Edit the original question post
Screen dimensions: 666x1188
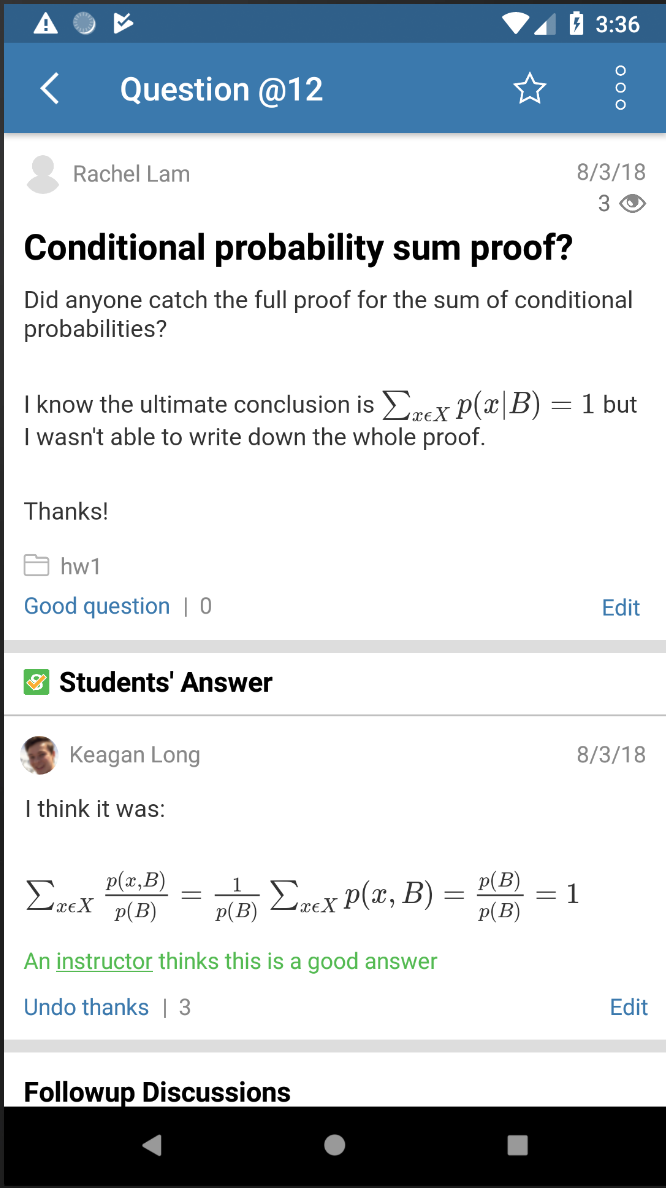(620, 606)
